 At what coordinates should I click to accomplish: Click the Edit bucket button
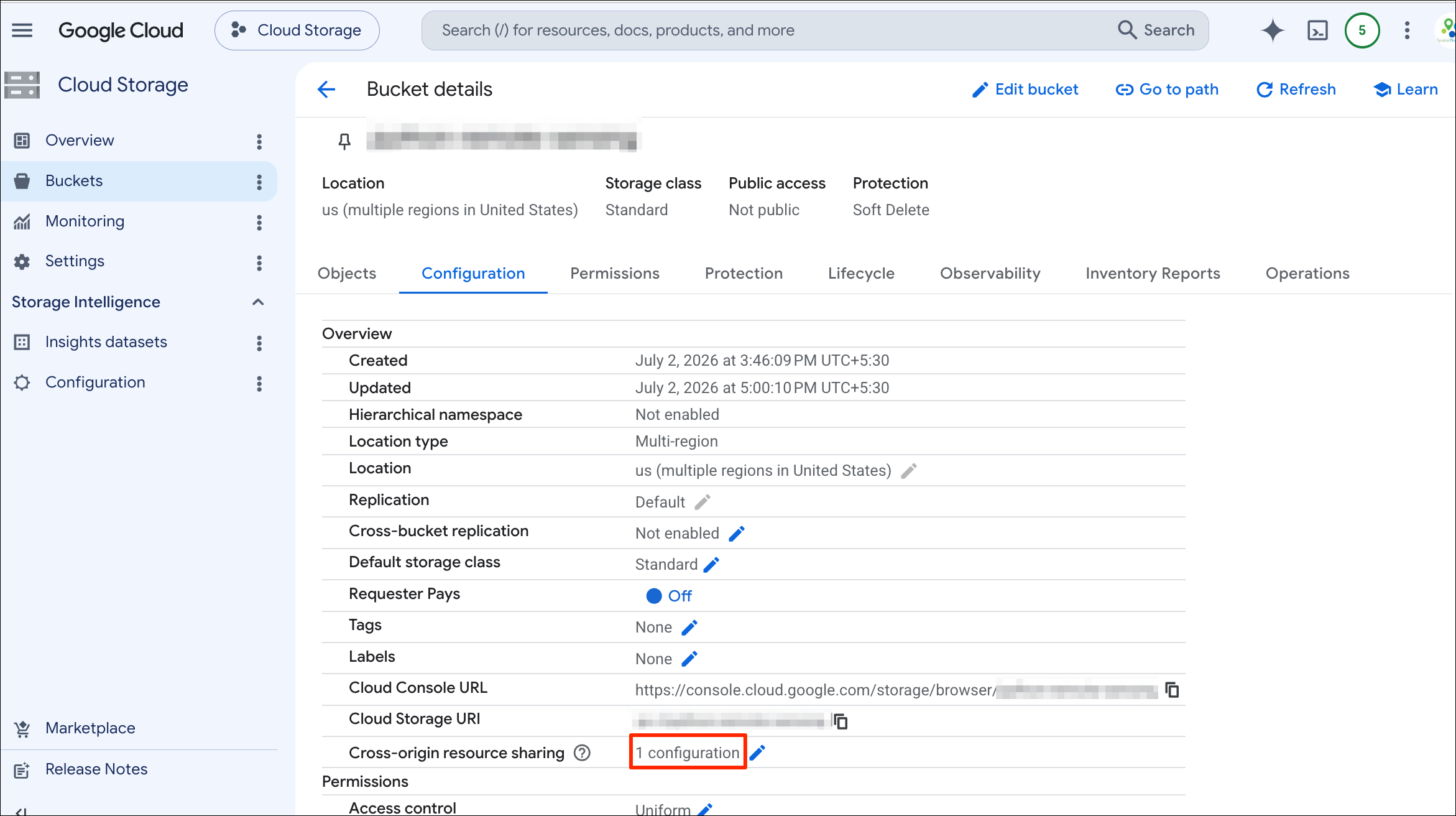click(x=1025, y=90)
